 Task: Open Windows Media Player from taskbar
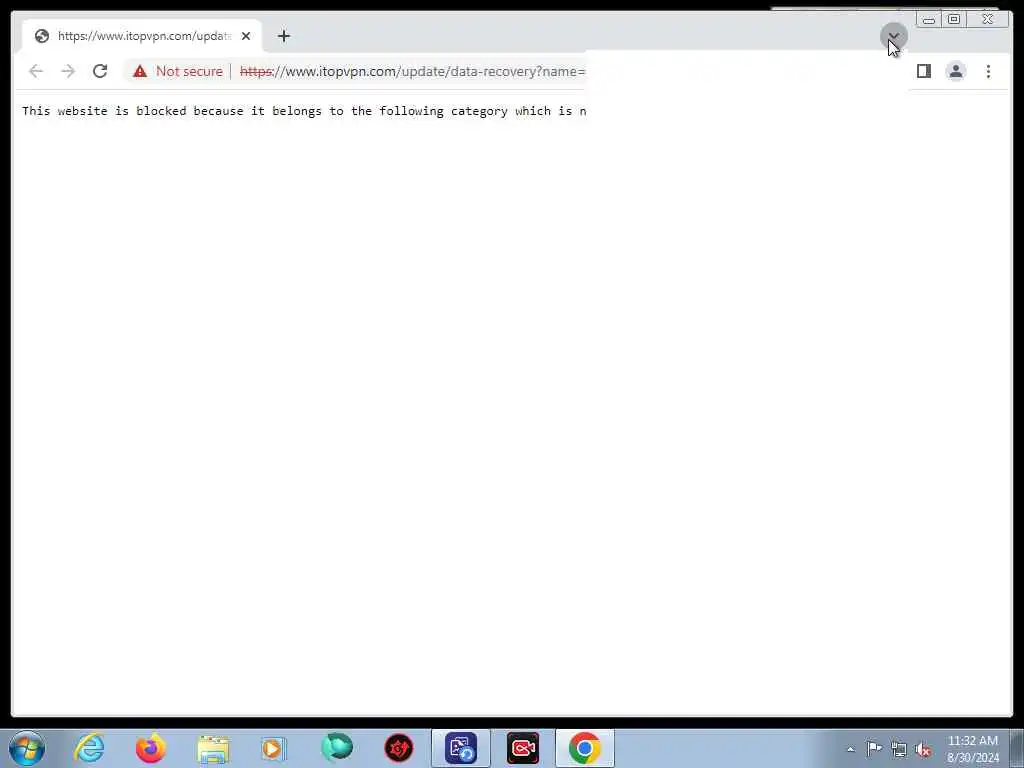tap(274, 748)
